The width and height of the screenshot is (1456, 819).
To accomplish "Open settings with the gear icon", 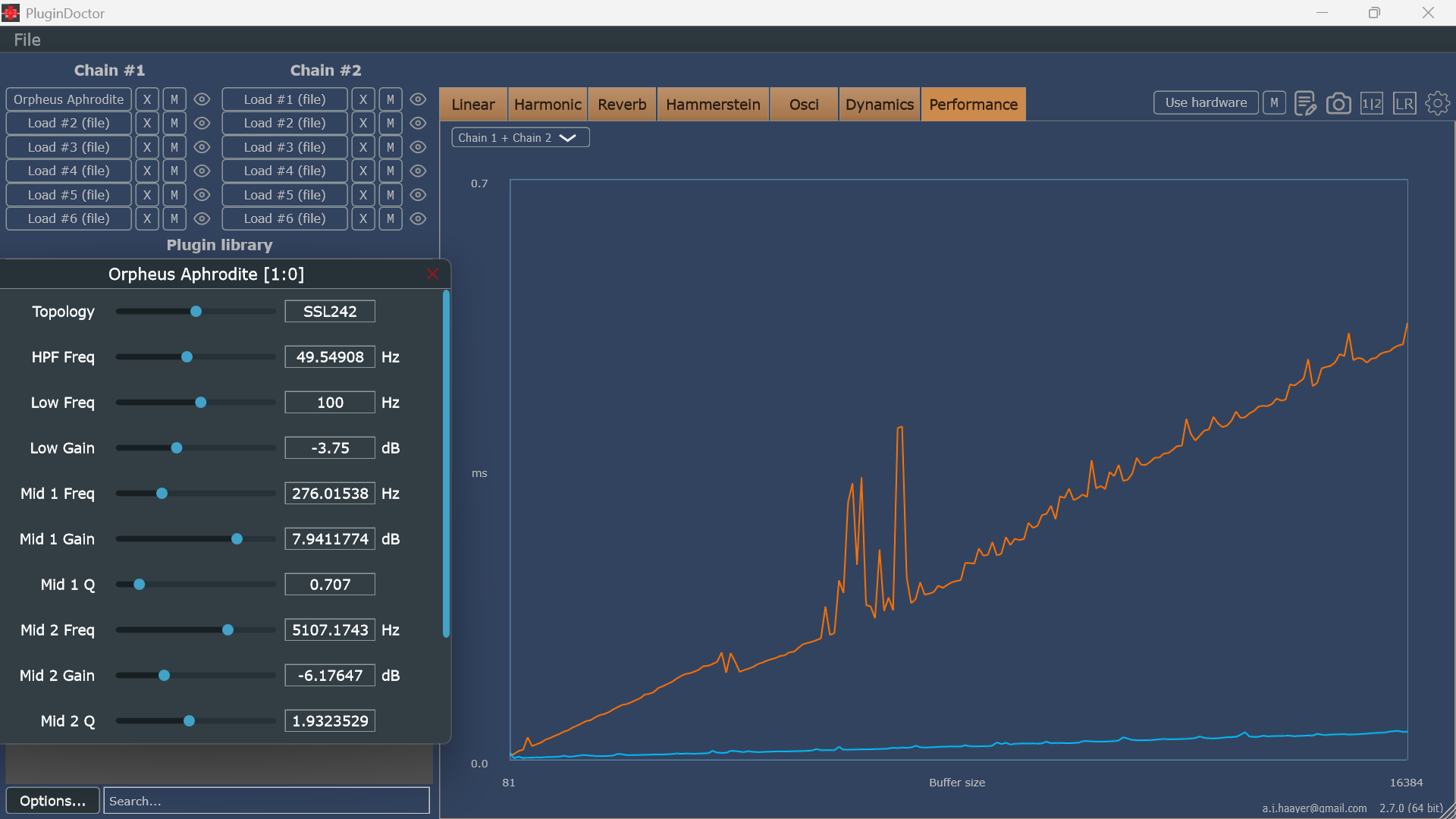I will [x=1437, y=103].
